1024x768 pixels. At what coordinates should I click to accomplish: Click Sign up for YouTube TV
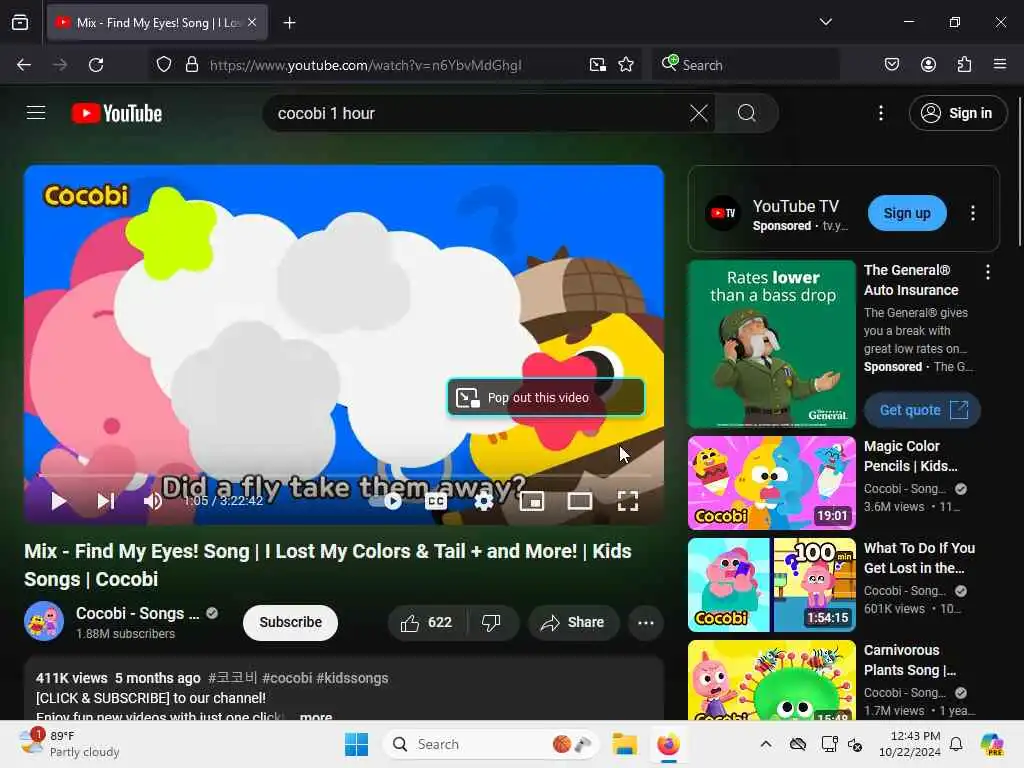(x=906, y=213)
